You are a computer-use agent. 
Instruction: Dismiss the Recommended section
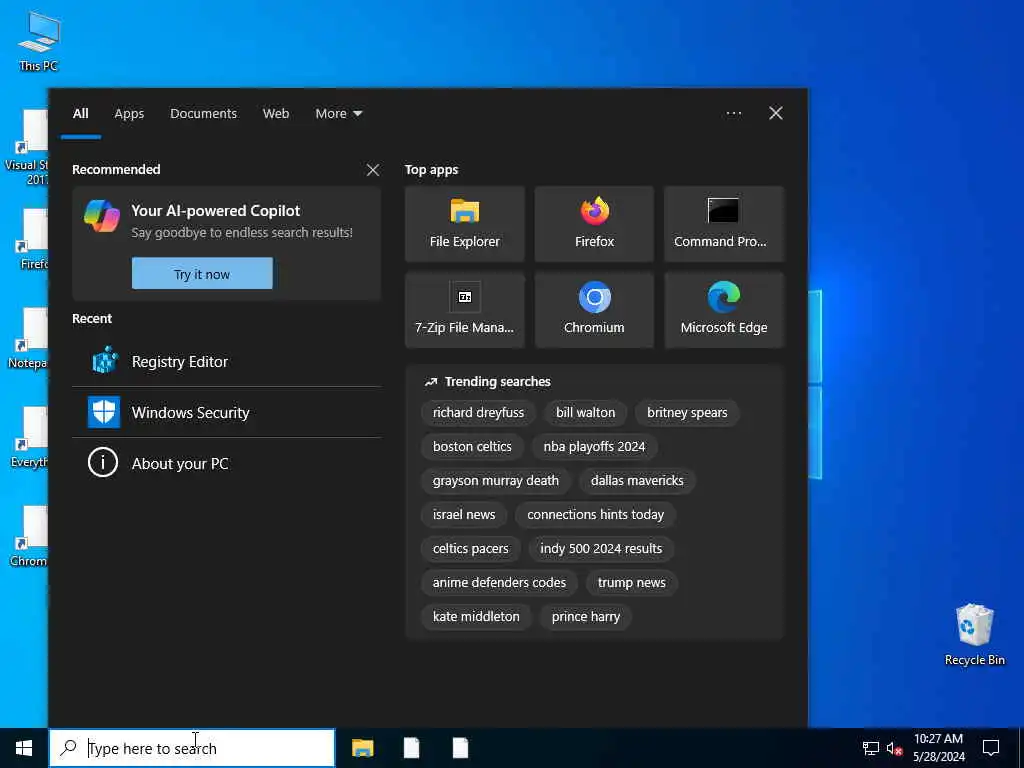(373, 170)
